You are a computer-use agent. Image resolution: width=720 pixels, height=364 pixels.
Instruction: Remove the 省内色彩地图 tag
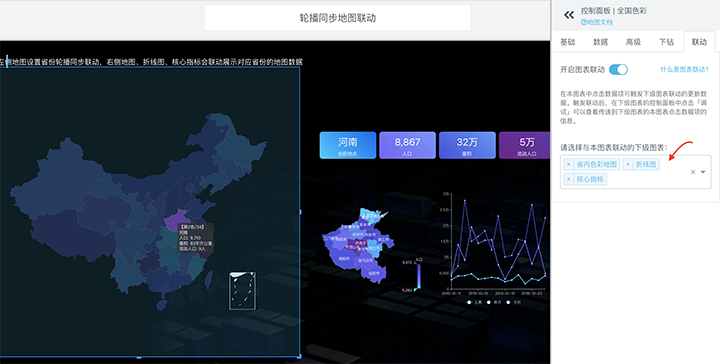coord(568,164)
